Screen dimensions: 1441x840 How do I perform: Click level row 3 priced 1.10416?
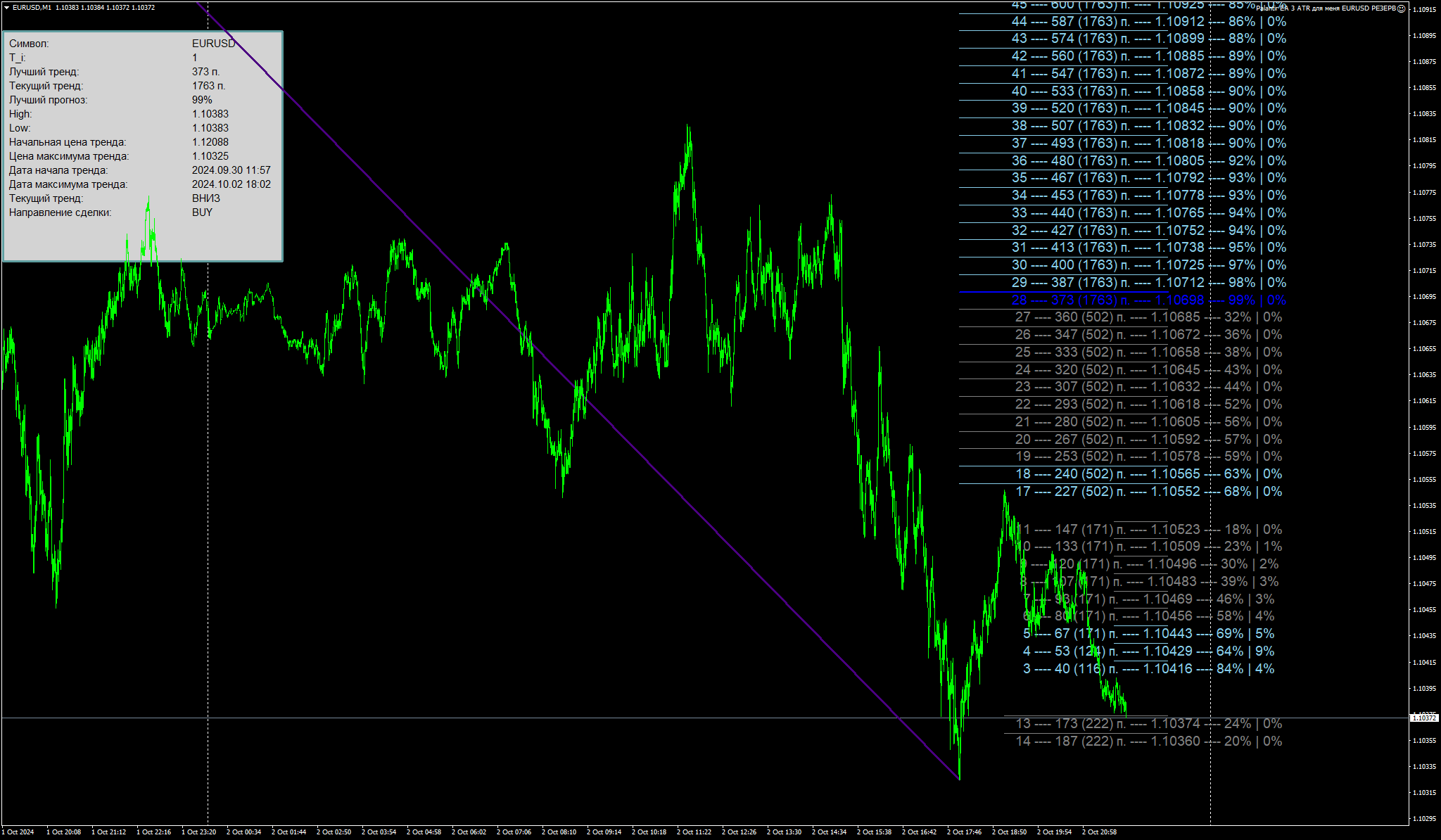pyautogui.click(x=1149, y=669)
